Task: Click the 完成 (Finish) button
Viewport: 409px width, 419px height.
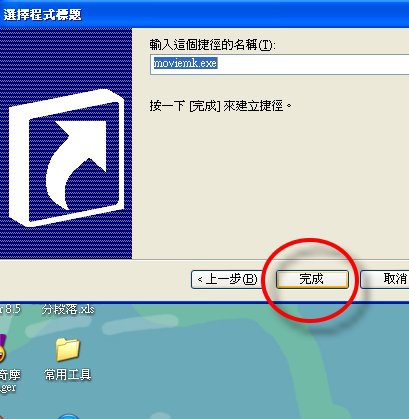Action: tap(312, 279)
